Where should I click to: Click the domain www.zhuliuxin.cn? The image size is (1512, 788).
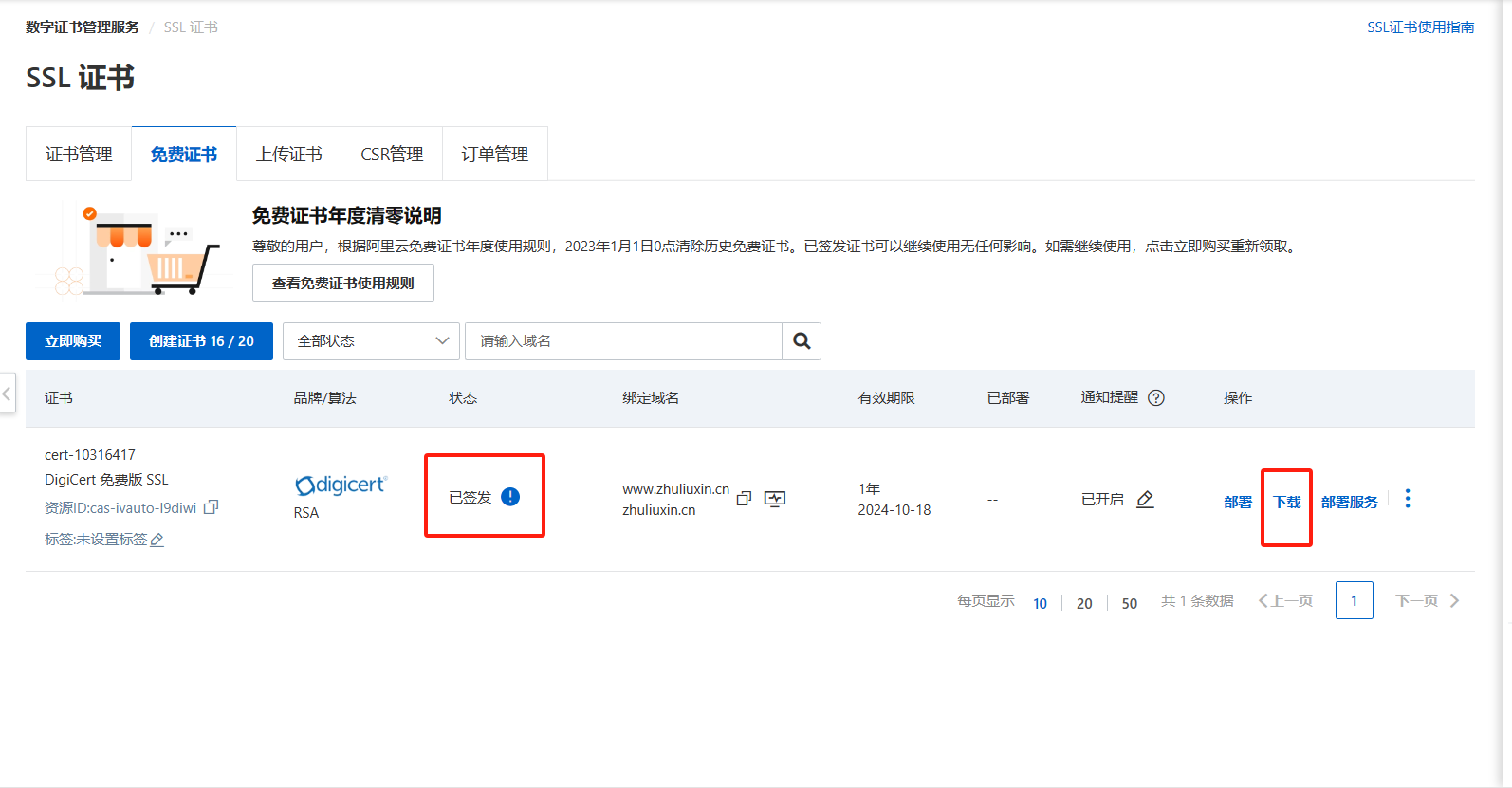coord(675,489)
